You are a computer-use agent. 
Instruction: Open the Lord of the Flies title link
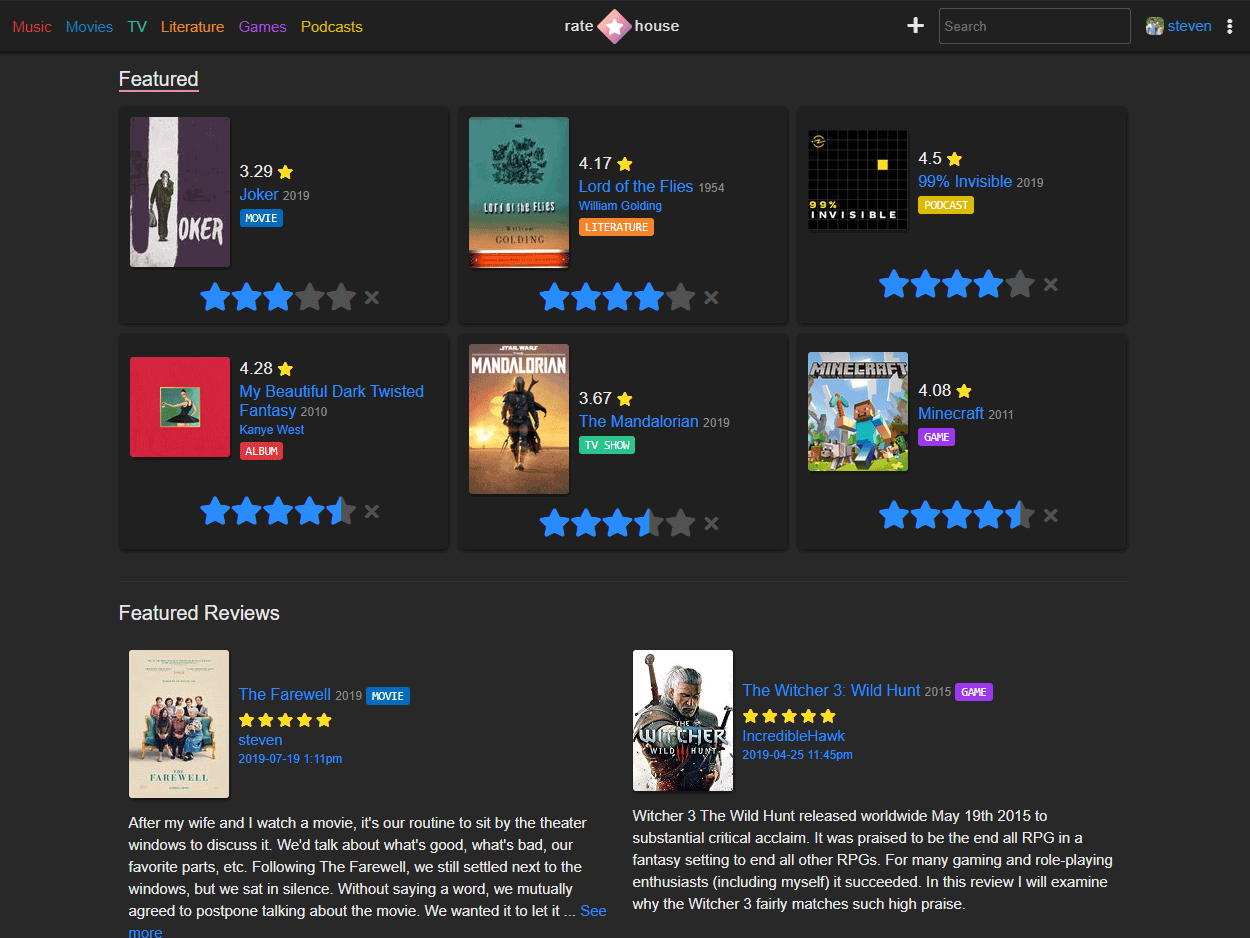(x=636, y=186)
